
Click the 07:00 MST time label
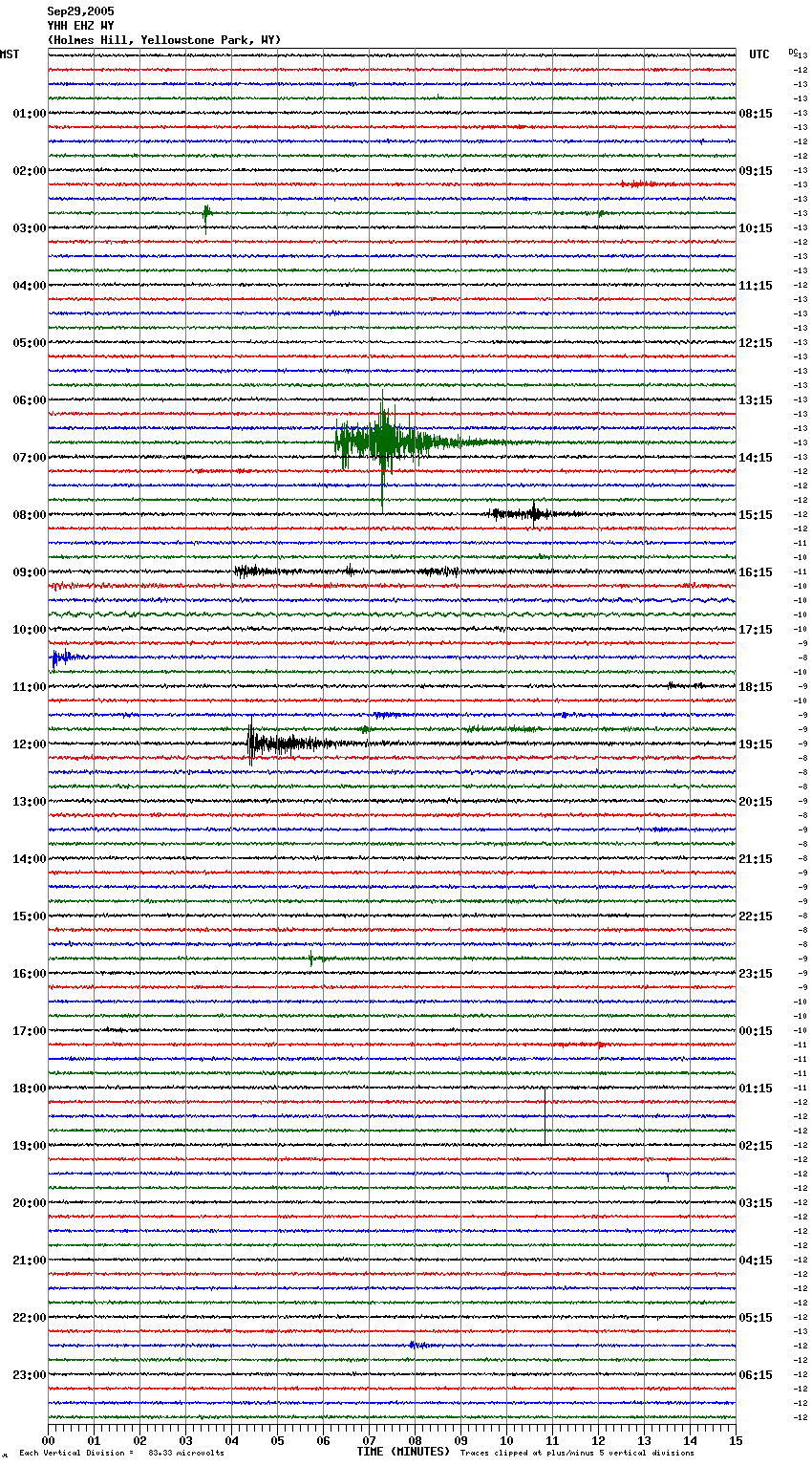30,458
